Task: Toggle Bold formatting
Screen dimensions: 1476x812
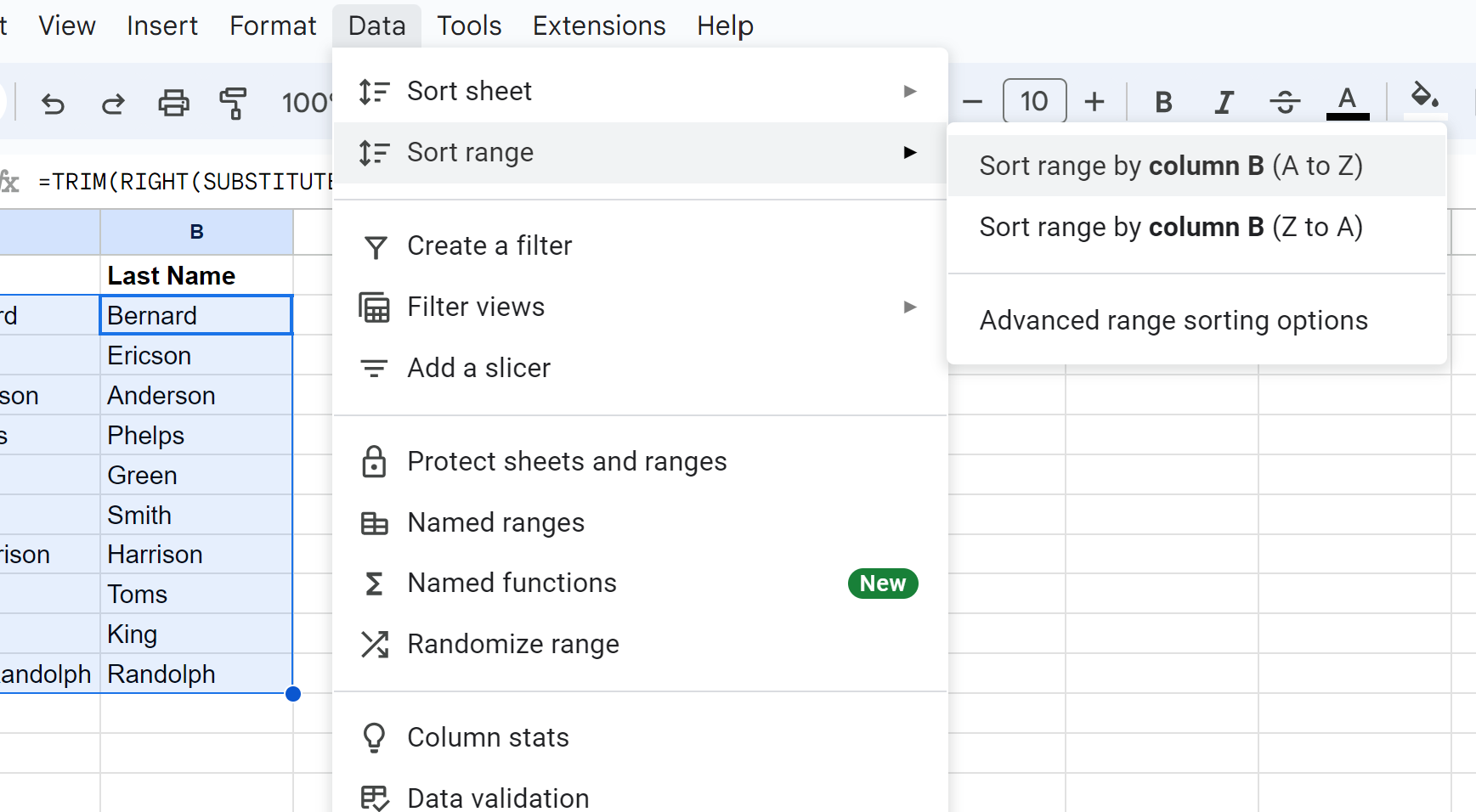Action: pos(1163,102)
